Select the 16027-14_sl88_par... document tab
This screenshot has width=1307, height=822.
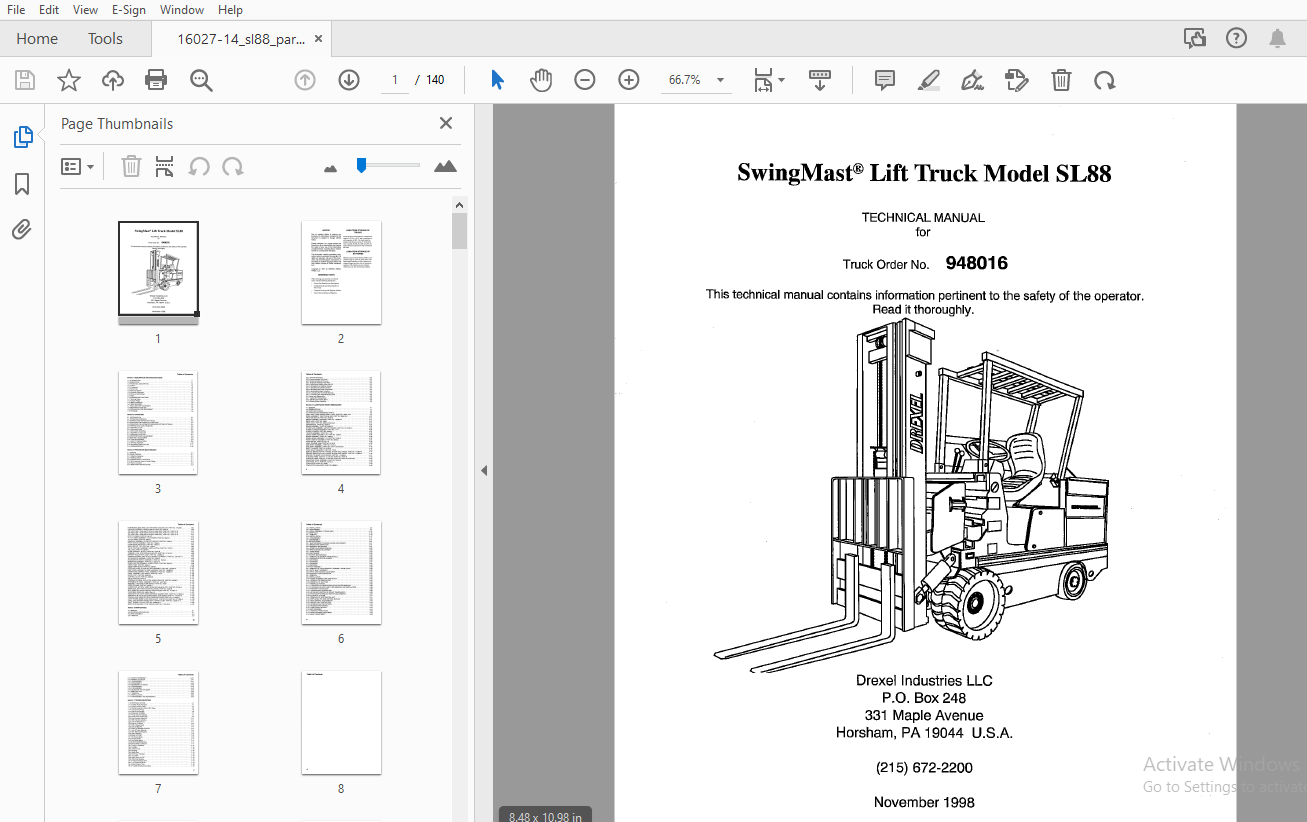point(241,39)
